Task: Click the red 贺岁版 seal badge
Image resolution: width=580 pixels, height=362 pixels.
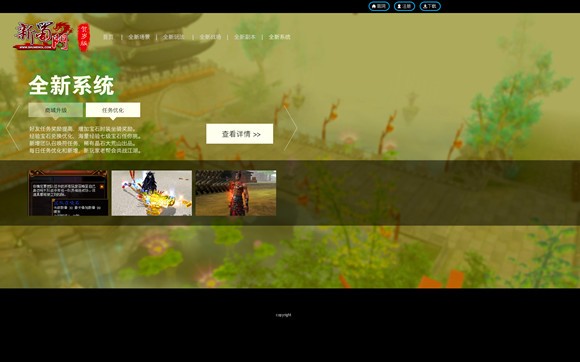Action: tap(84, 38)
